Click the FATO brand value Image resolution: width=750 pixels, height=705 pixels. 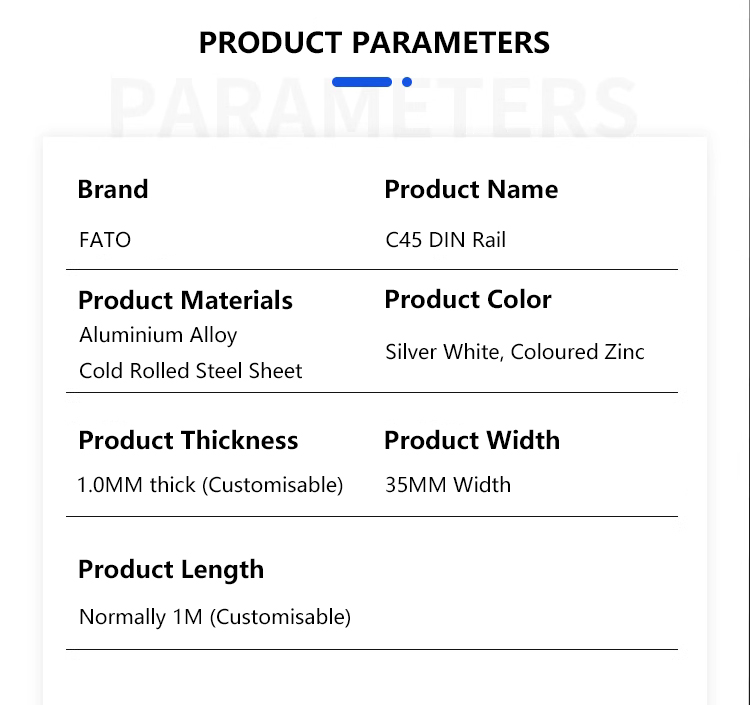click(105, 240)
